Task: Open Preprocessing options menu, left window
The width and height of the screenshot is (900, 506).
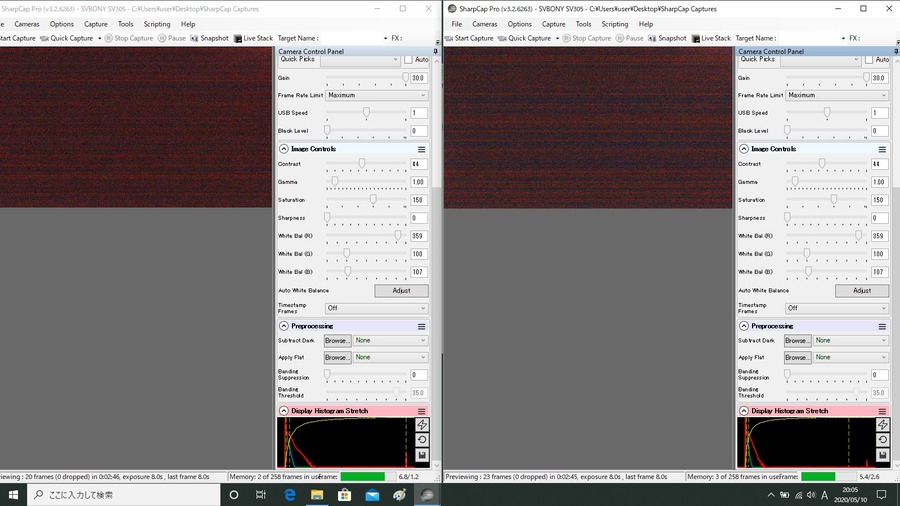Action: pos(421,326)
